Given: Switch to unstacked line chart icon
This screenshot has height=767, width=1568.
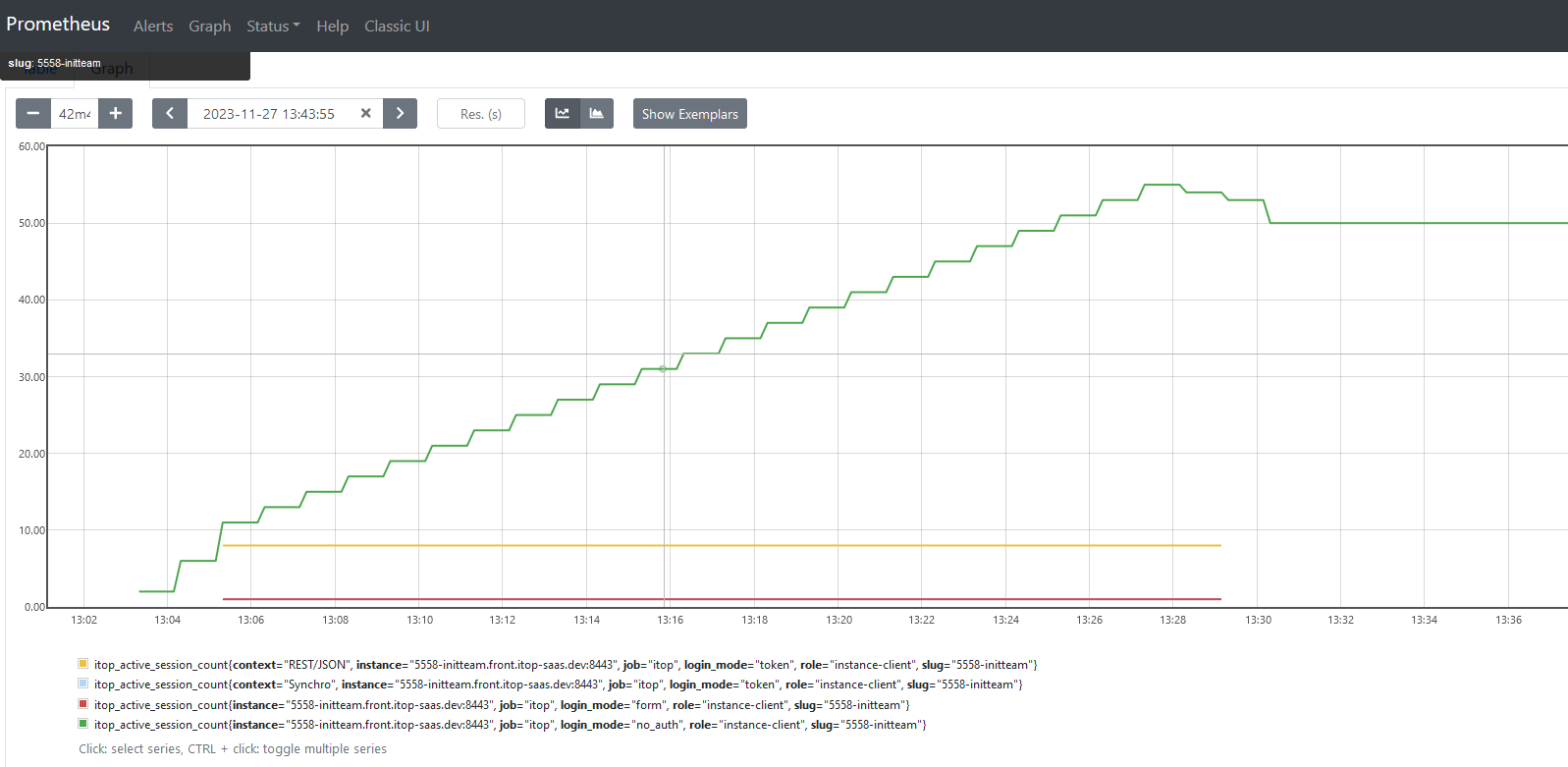Looking at the screenshot, I should coord(563,114).
